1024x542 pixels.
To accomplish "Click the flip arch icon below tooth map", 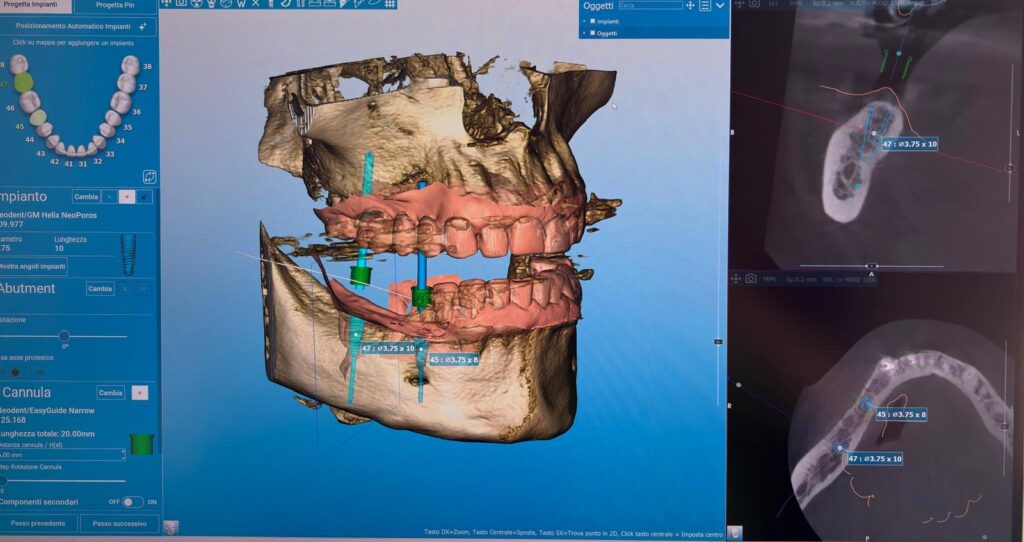I will [x=150, y=177].
